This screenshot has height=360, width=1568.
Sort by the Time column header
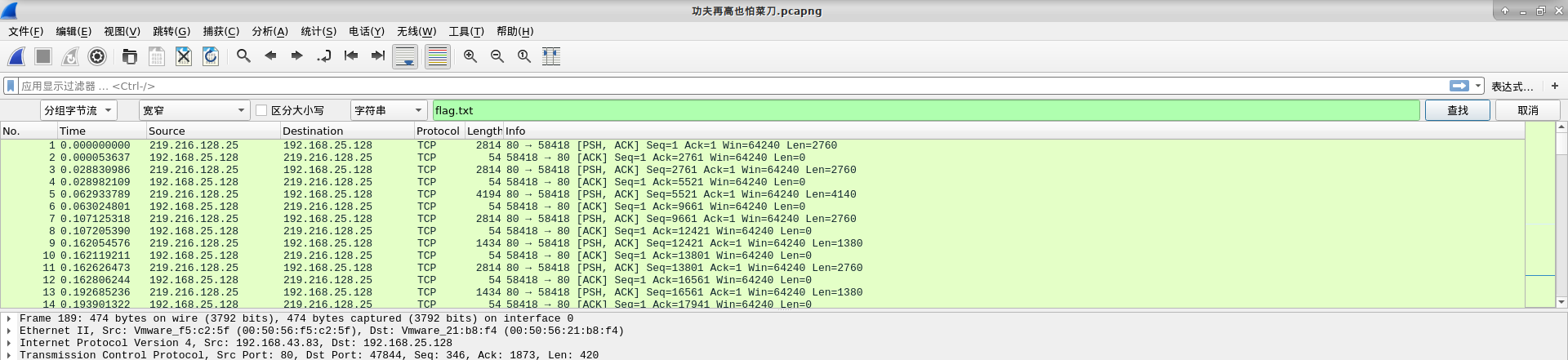point(101,131)
